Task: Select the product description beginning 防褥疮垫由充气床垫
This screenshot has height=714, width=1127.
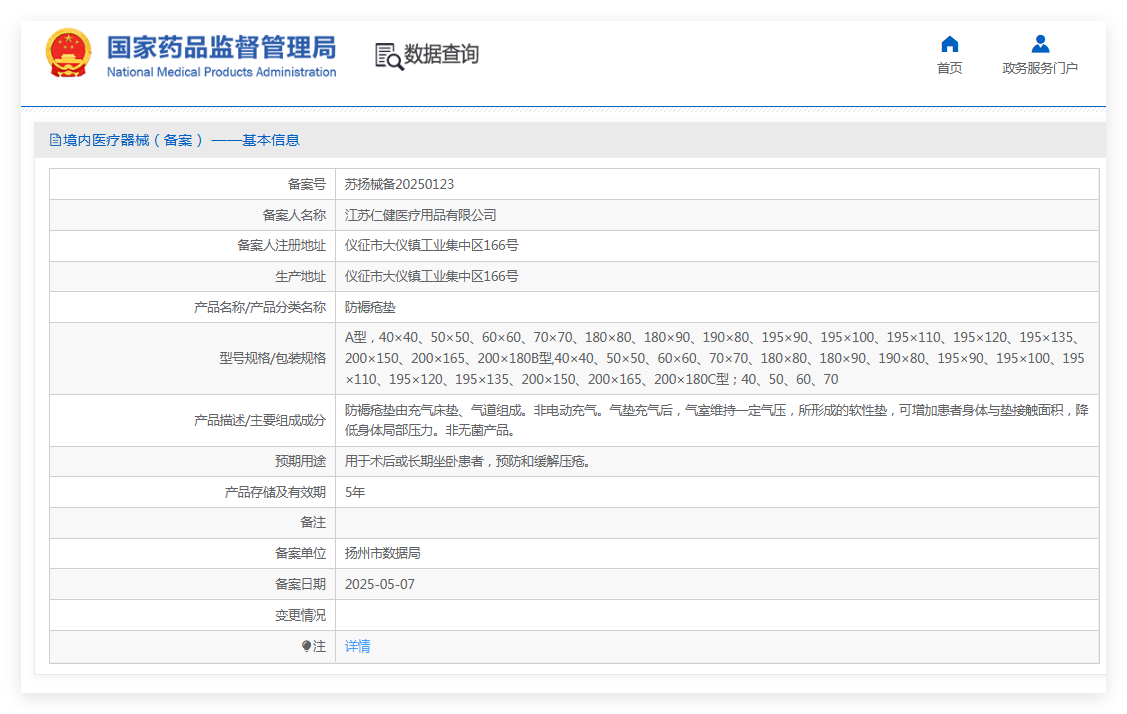Action: tap(717, 420)
